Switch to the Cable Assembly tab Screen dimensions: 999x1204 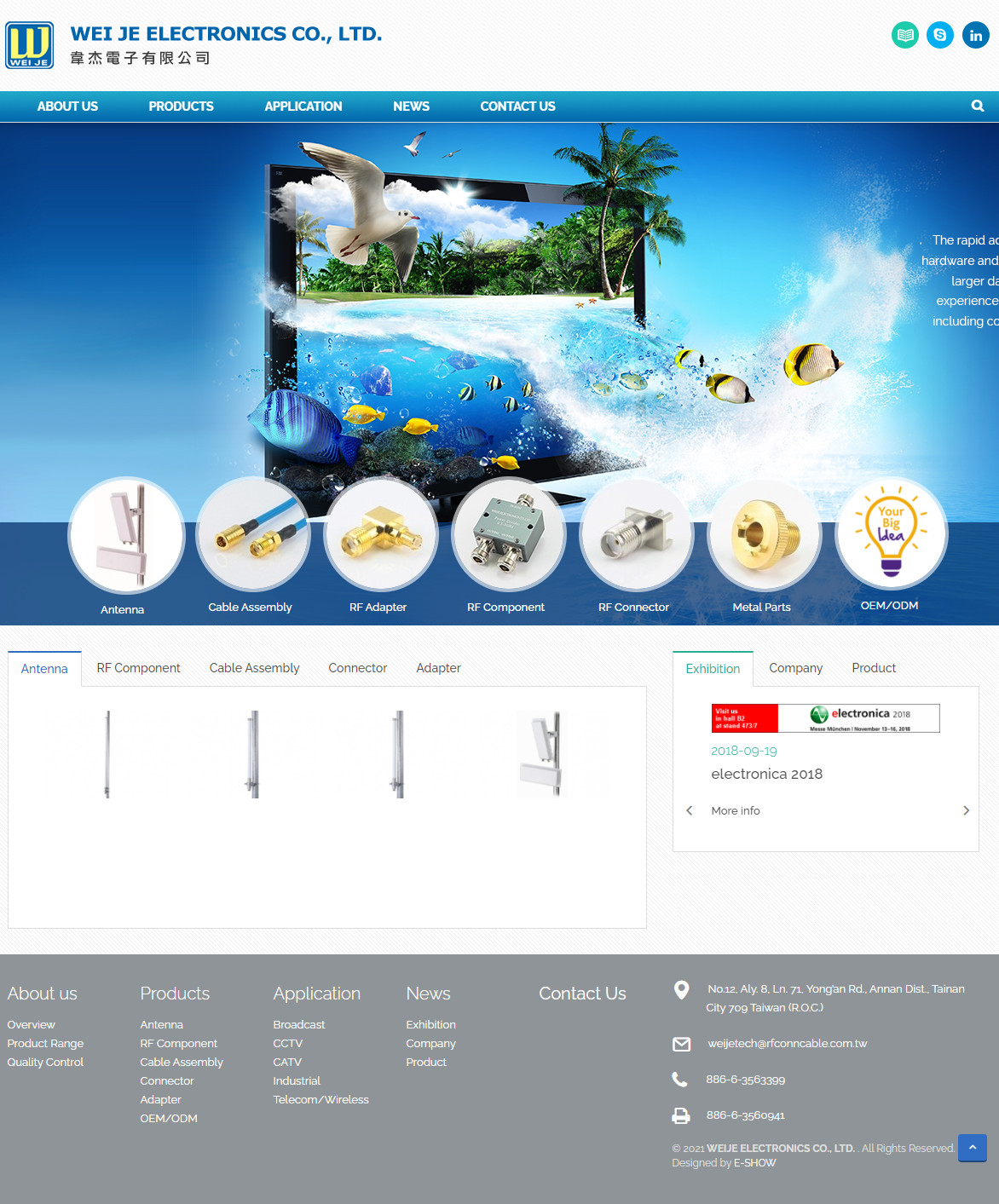click(254, 668)
